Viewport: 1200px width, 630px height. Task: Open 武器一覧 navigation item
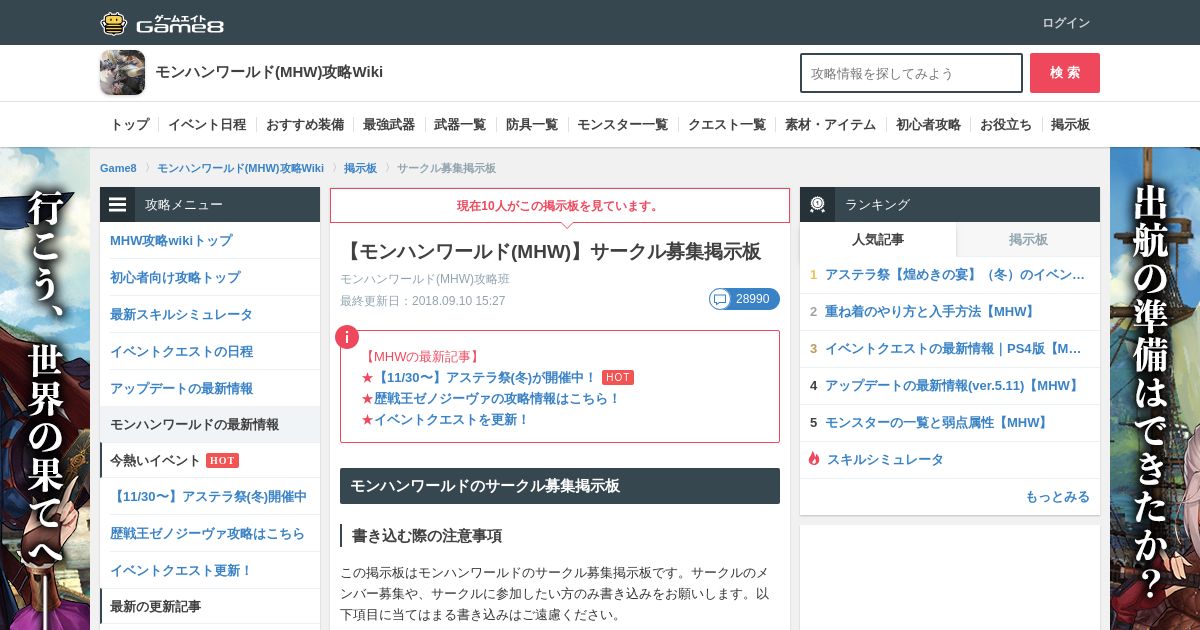(460, 125)
